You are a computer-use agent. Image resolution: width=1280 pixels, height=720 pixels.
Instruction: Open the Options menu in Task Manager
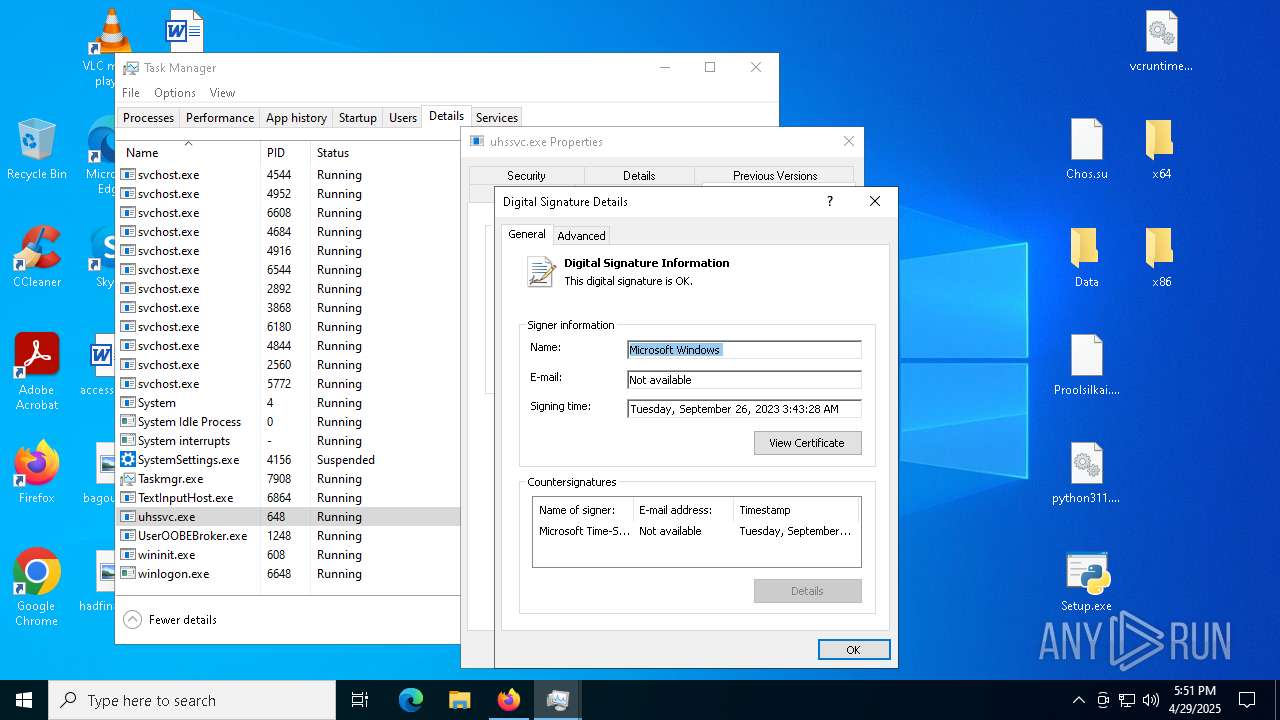[x=175, y=92]
